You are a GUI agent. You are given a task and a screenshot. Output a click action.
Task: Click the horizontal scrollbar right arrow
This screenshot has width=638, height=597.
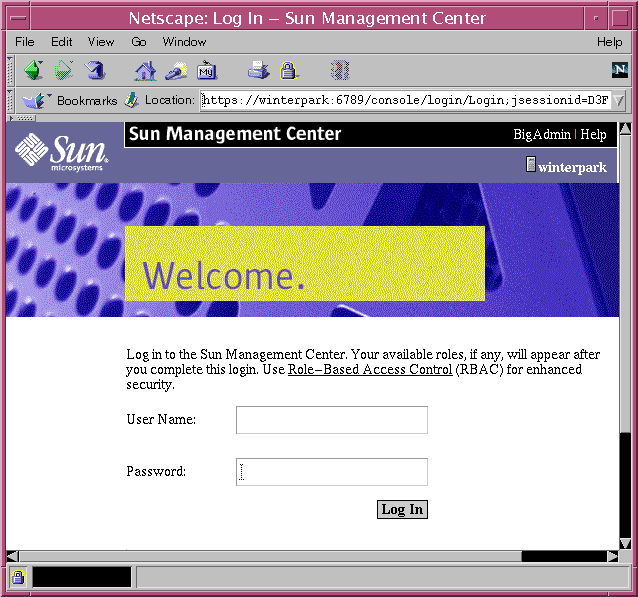612,556
